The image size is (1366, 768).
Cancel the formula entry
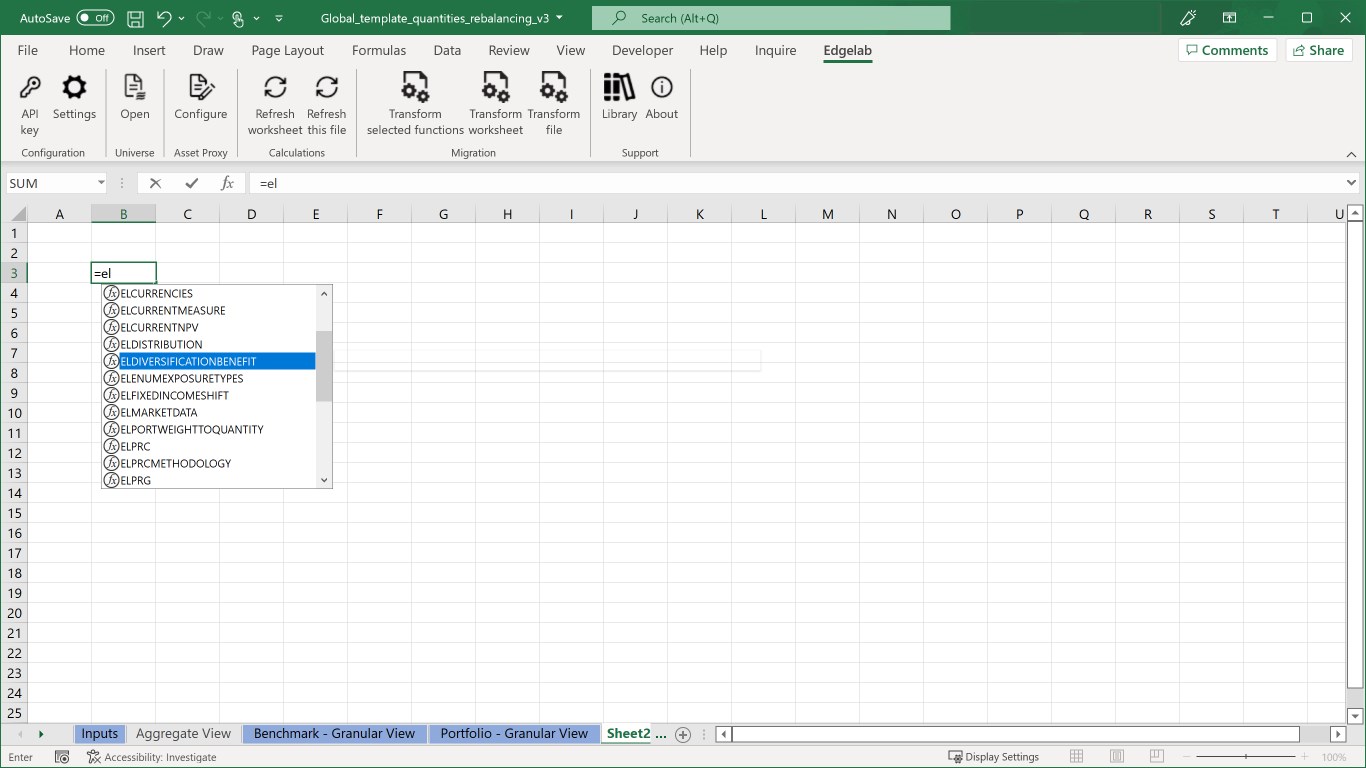pyautogui.click(x=155, y=183)
